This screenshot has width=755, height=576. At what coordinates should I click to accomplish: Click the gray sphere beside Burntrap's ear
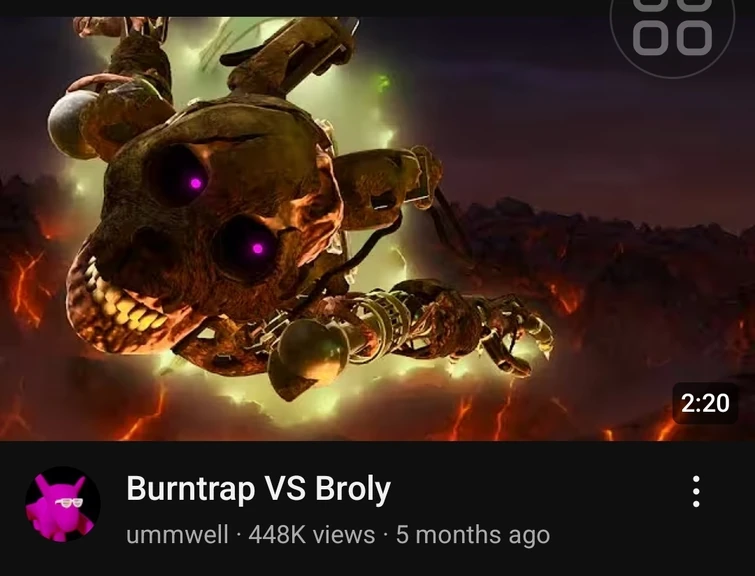pos(72,124)
